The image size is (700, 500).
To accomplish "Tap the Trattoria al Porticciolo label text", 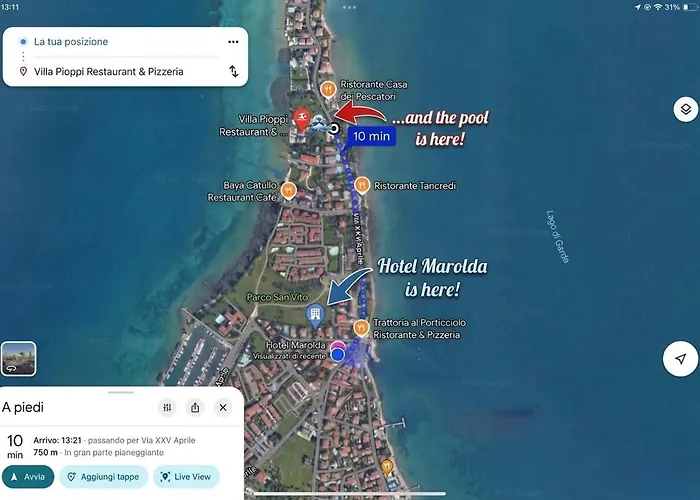I will pyautogui.click(x=419, y=329).
